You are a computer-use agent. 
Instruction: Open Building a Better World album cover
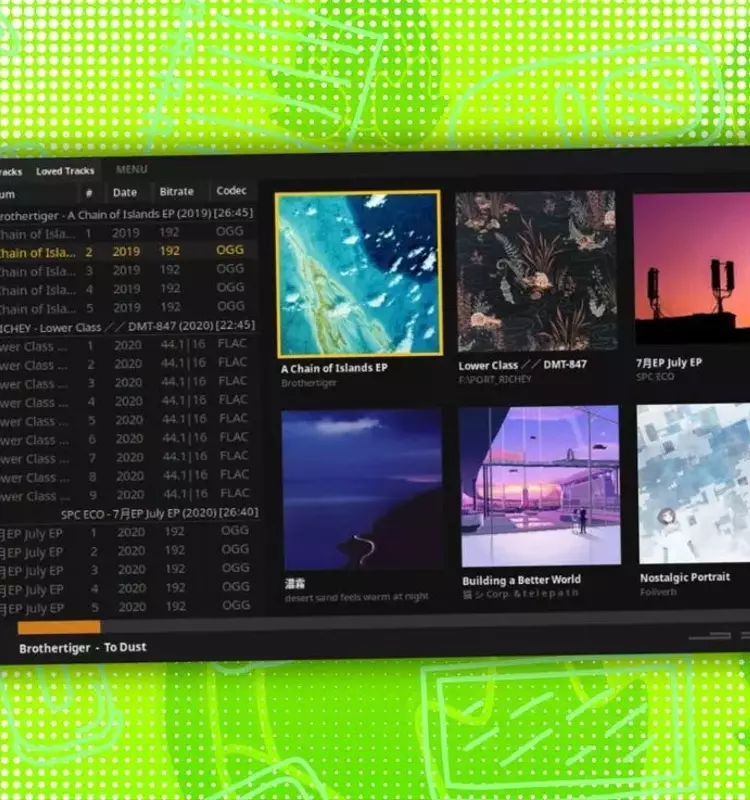(x=540, y=486)
